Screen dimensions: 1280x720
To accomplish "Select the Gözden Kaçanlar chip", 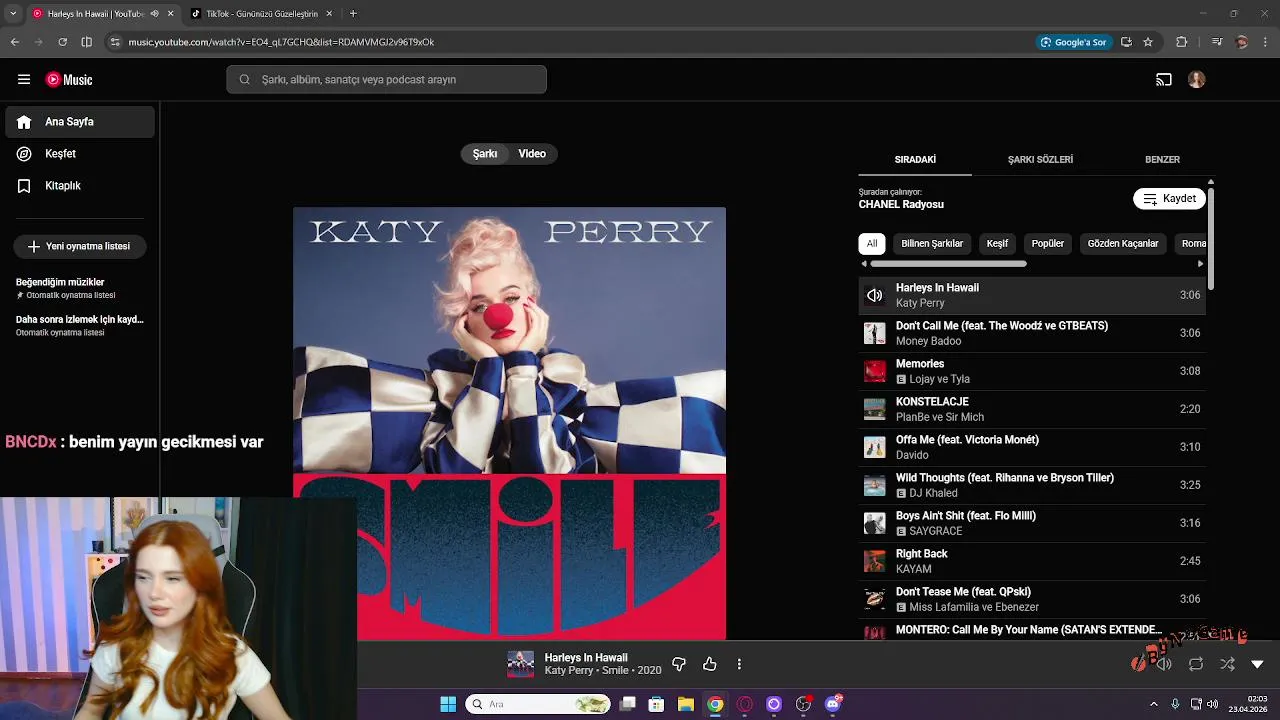I will 1123,244.
